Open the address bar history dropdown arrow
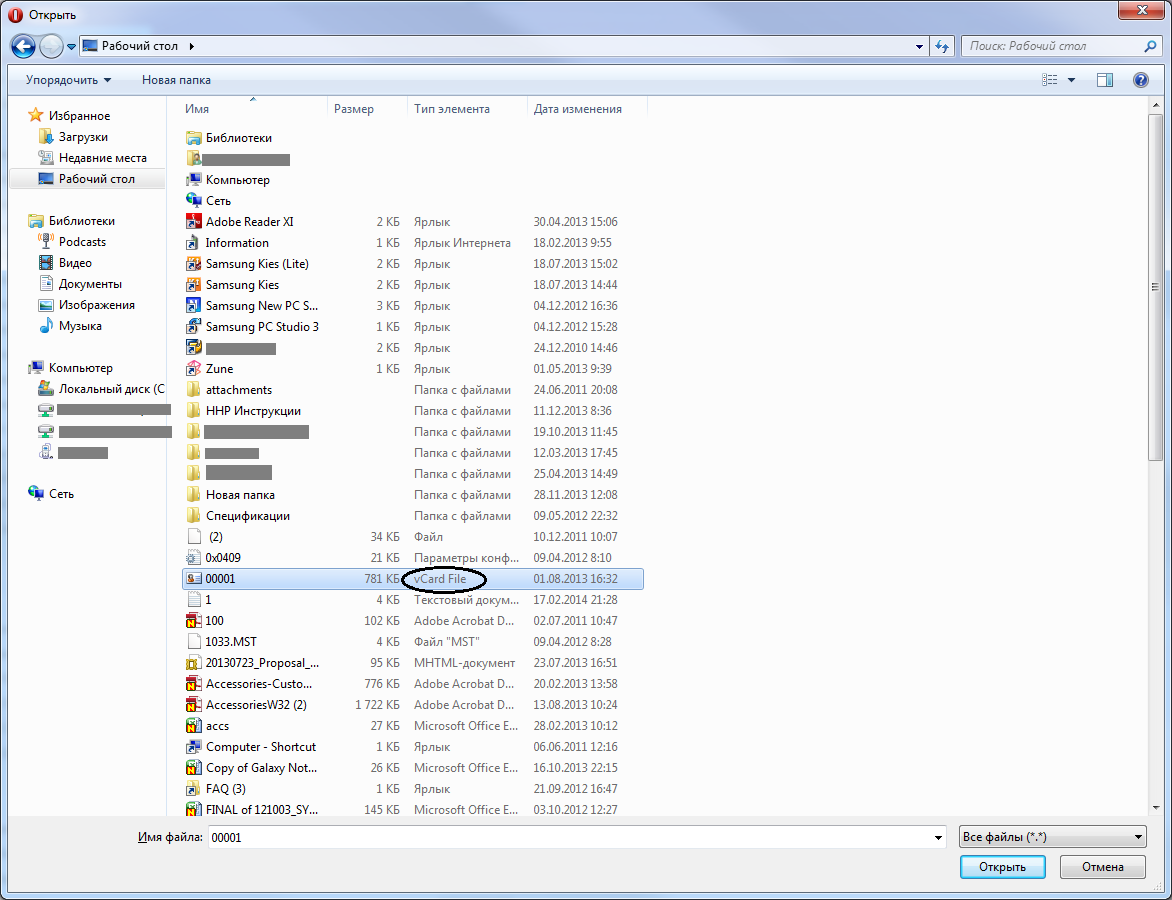The image size is (1172, 900). pyautogui.click(x=919, y=46)
